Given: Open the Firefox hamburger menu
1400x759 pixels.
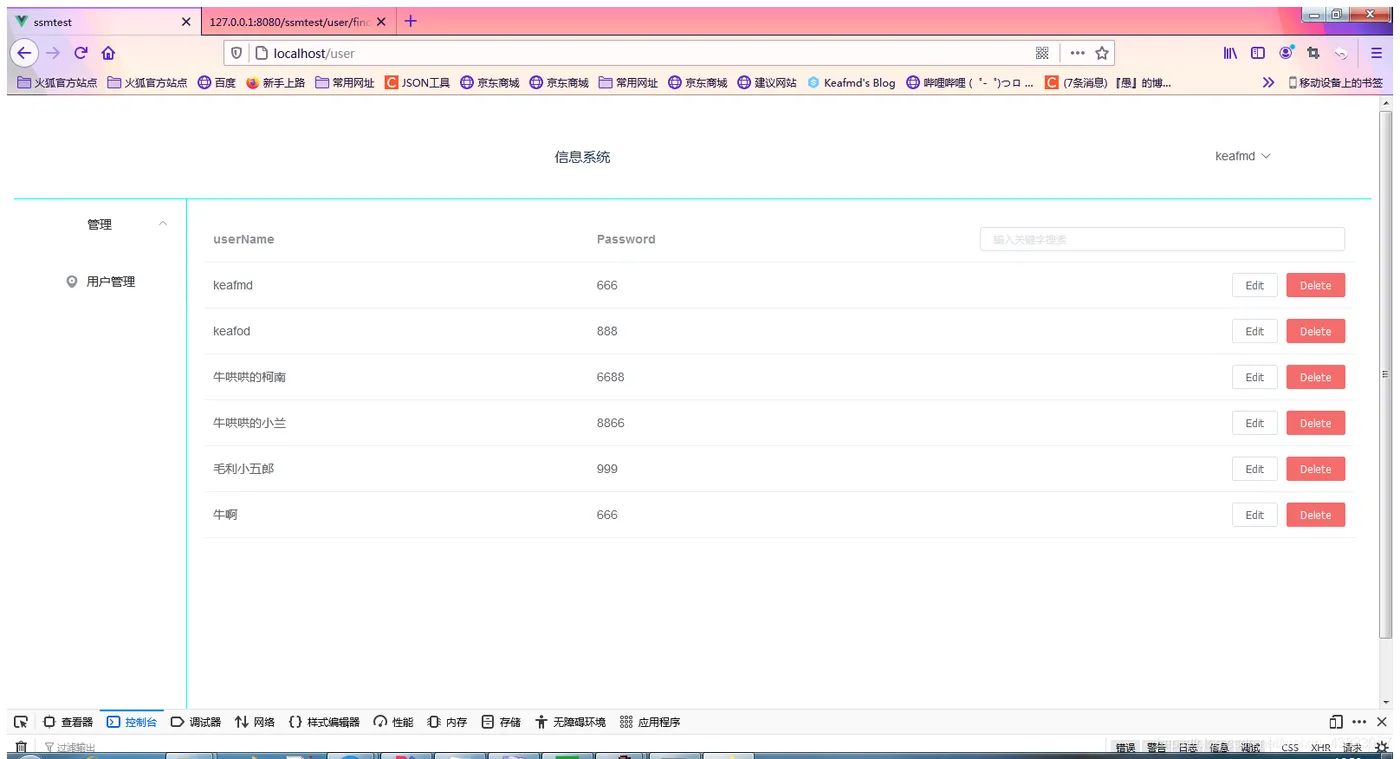Looking at the screenshot, I should [x=1377, y=53].
